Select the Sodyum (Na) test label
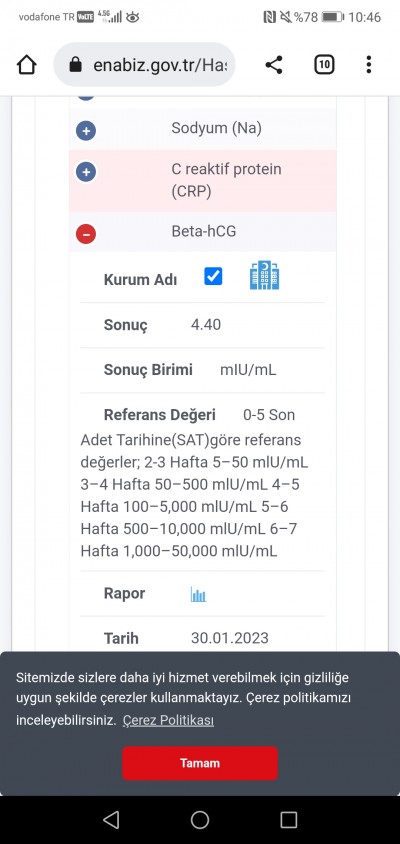The width and height of the screenshot is (400, 844). coord(216,128)
